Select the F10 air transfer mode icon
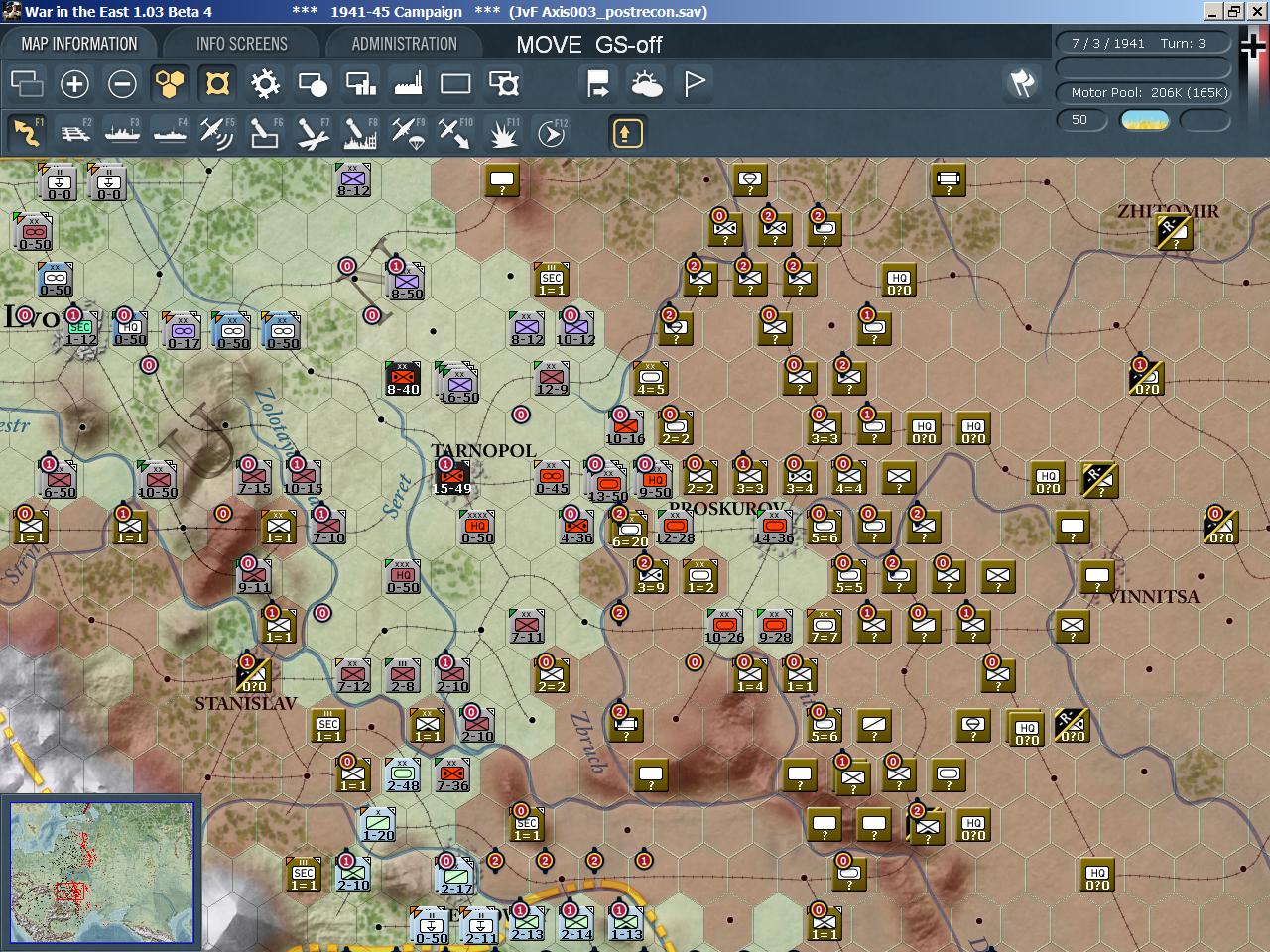Screen dimensions: 1270x952 click(x=455, y=133)
